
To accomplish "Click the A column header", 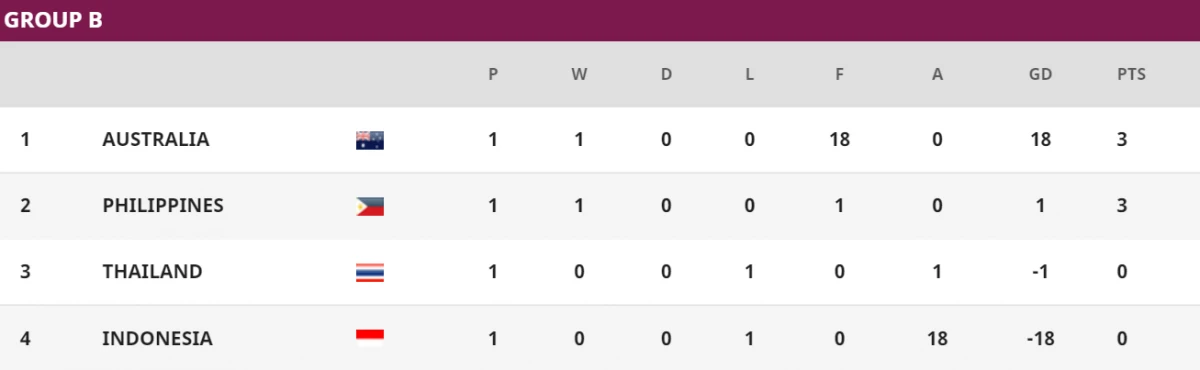I will (937, 74).
